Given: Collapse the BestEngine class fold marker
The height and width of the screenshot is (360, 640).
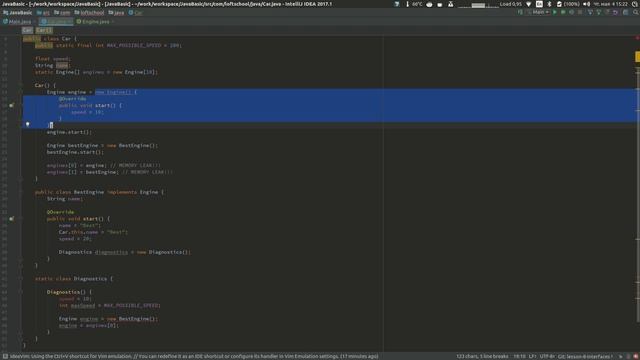Looking at the screenshot, I should tap(20, 192).
